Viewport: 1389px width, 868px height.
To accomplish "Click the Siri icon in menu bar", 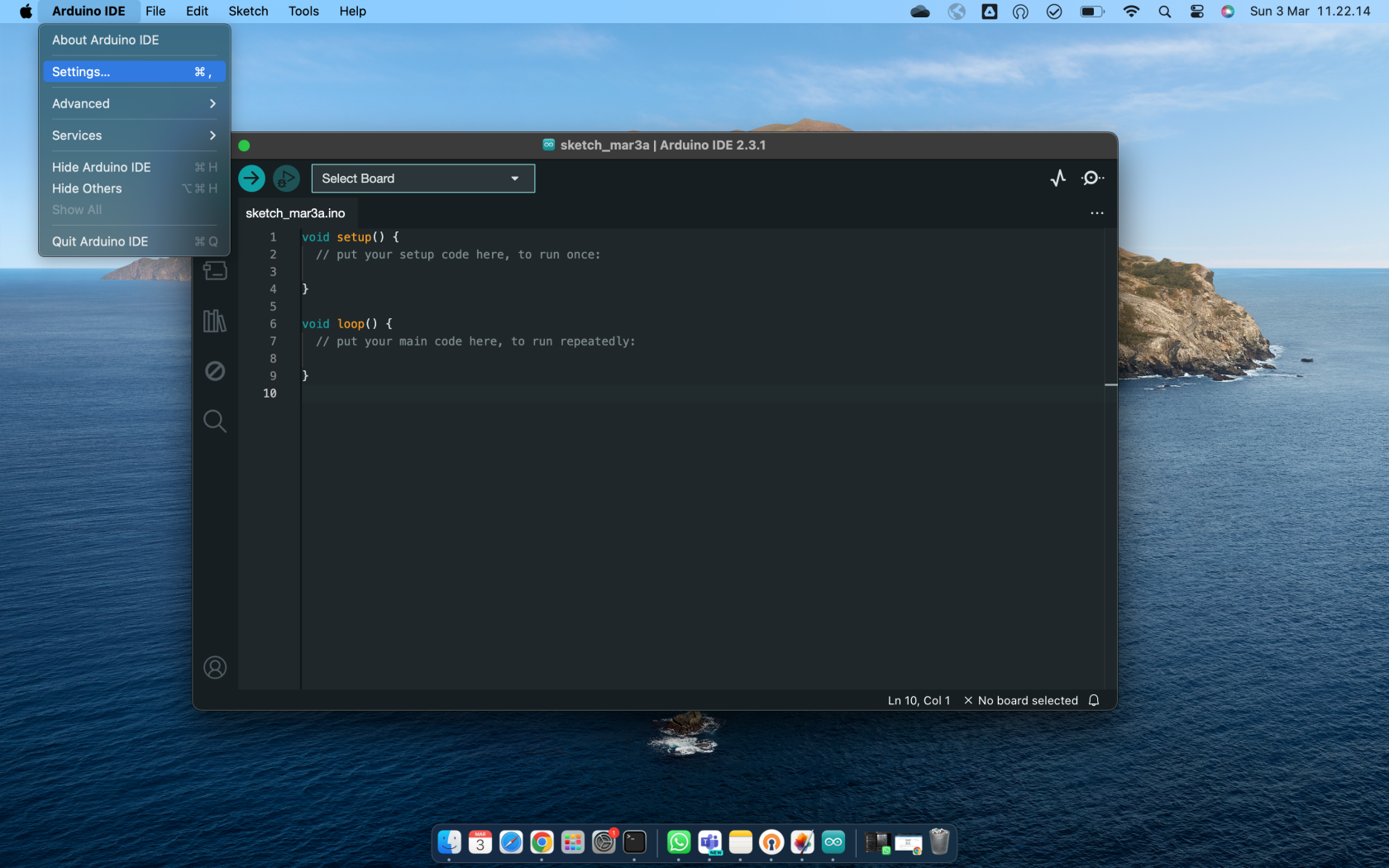I will tap(1228, 12).
